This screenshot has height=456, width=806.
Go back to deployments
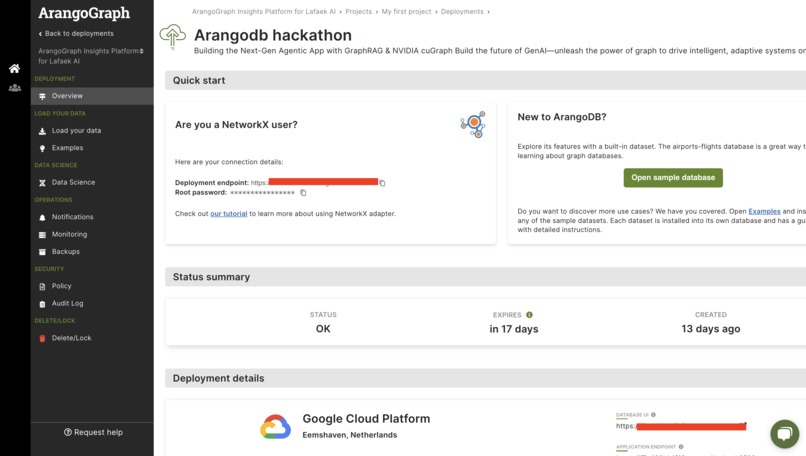tap(76, 34)
